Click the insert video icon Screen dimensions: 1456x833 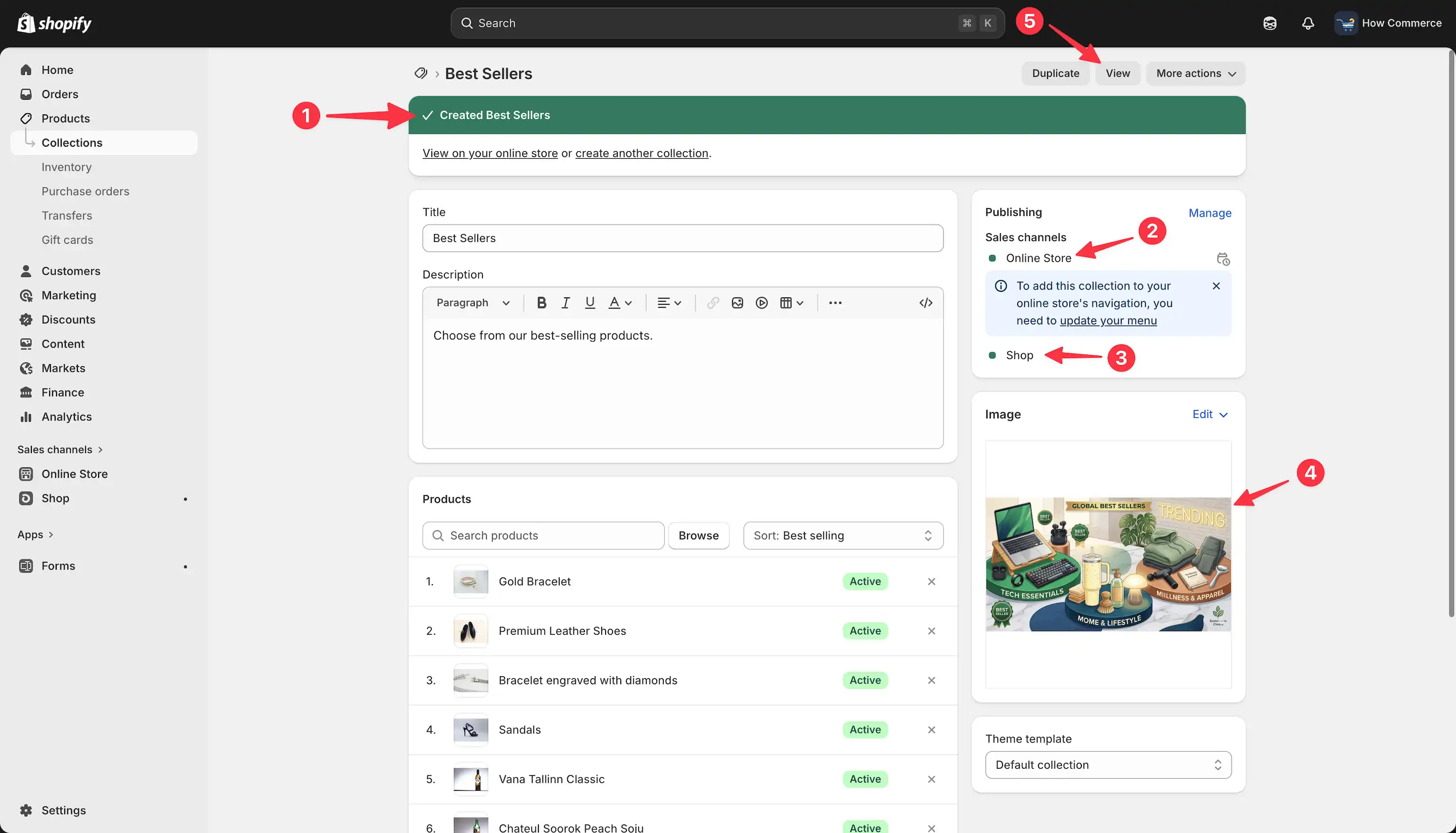[761, 302]
